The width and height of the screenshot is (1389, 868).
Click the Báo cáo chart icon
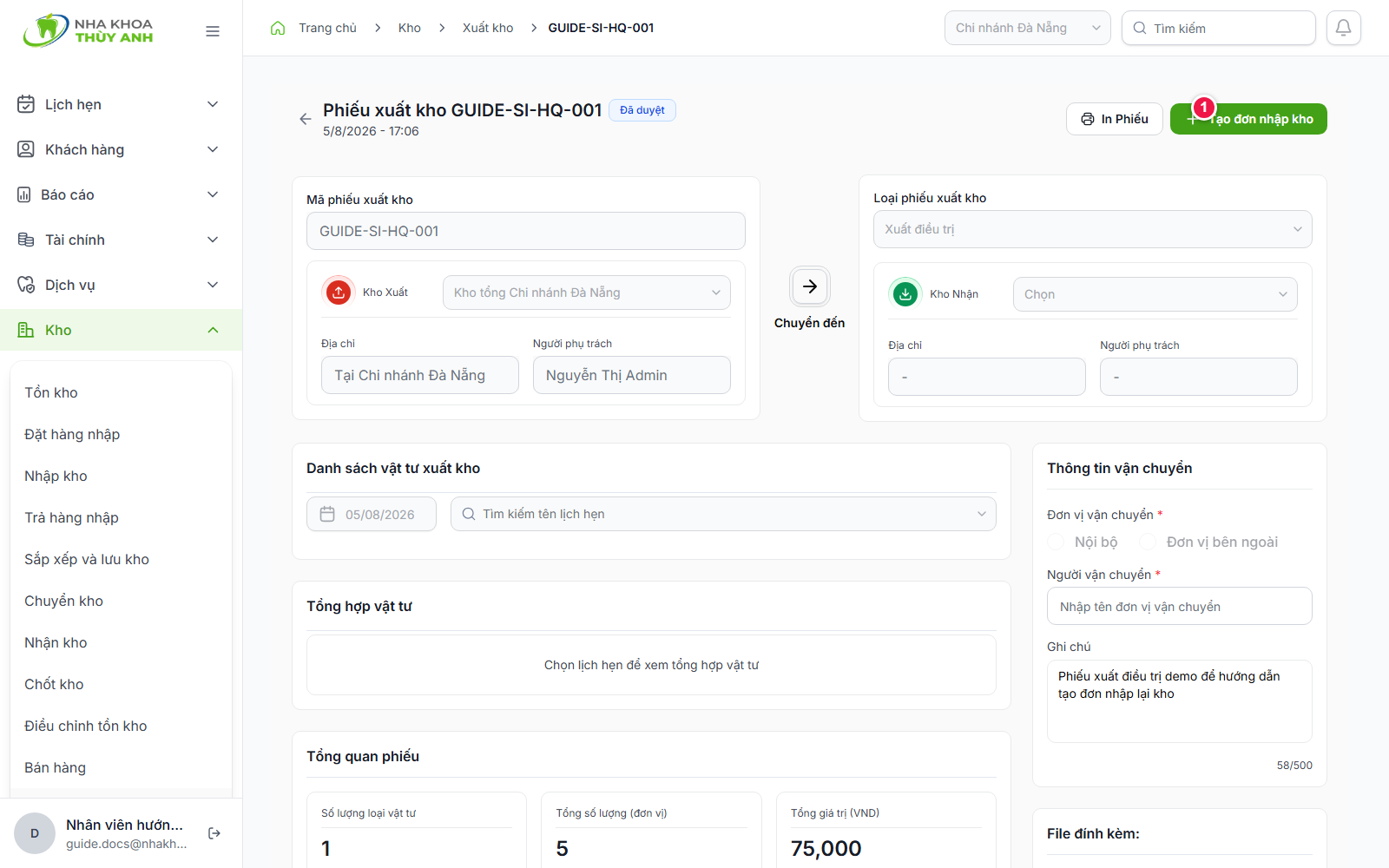tap(24, 194)
